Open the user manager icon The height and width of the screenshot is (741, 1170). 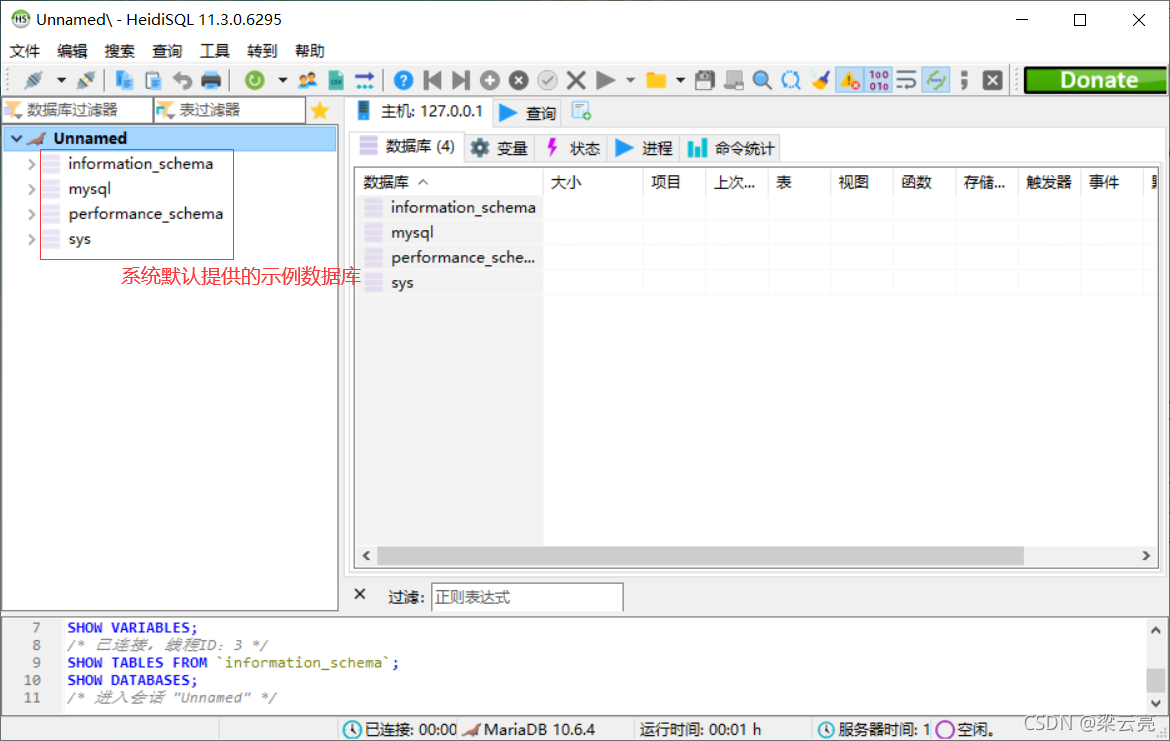307,80
